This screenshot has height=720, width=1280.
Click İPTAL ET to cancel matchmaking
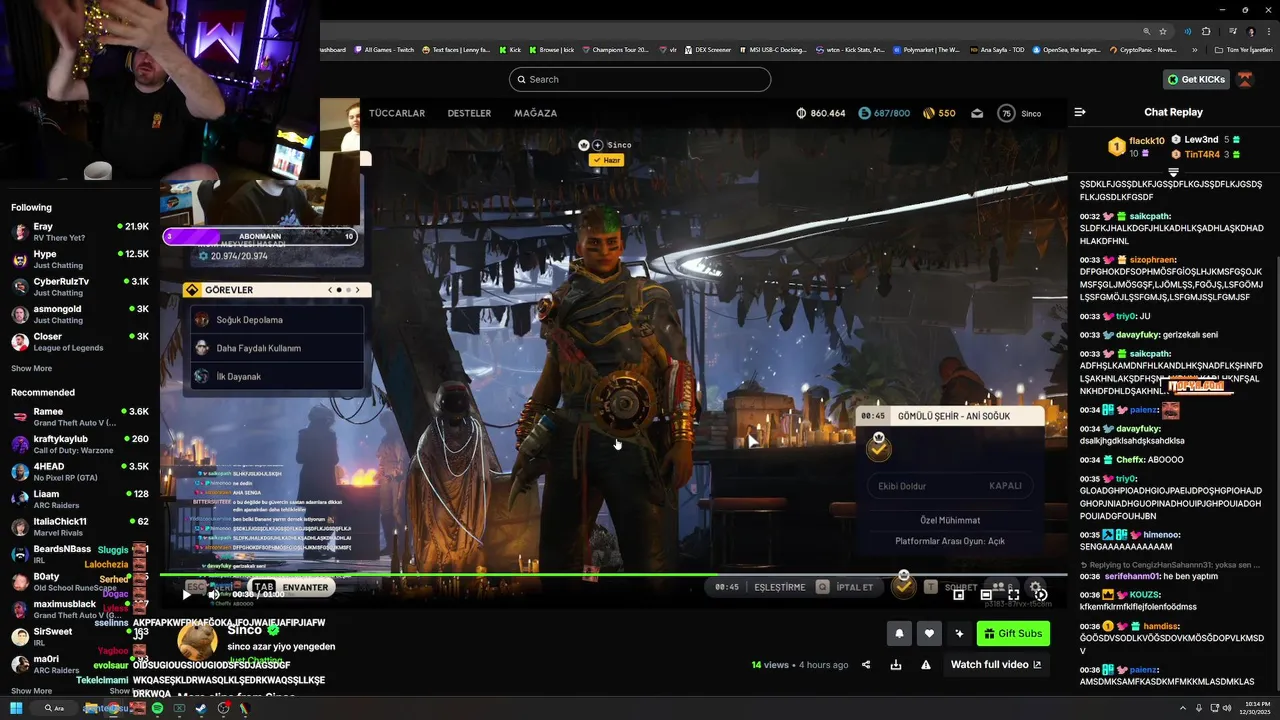pyautogui.click(x=846, y=587)
